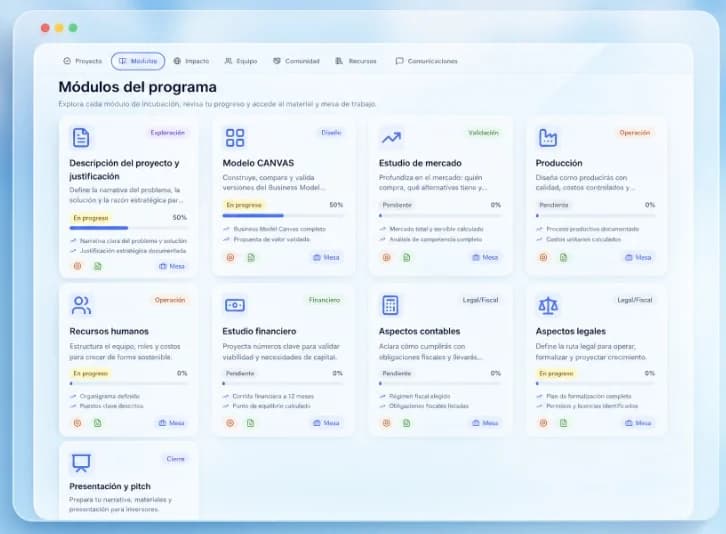Viewport: 726px width, 534px height.
Task: Click the presentation screen icon on Presentación y pitch
Action: (81, 462)
